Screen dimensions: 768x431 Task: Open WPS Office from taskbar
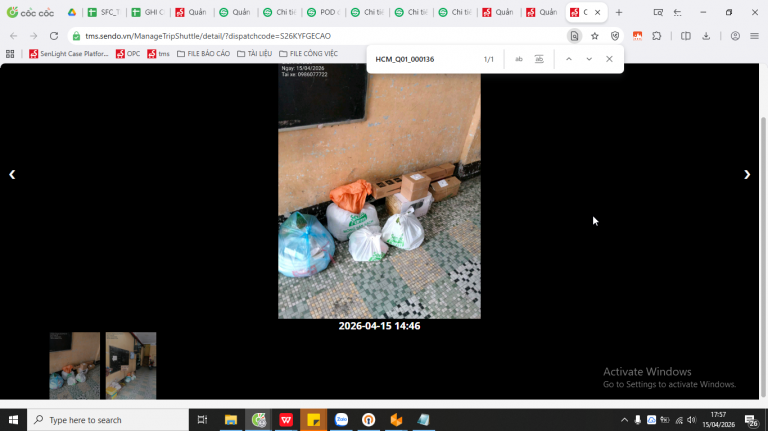pyautogui.click(x=286, y=420)
